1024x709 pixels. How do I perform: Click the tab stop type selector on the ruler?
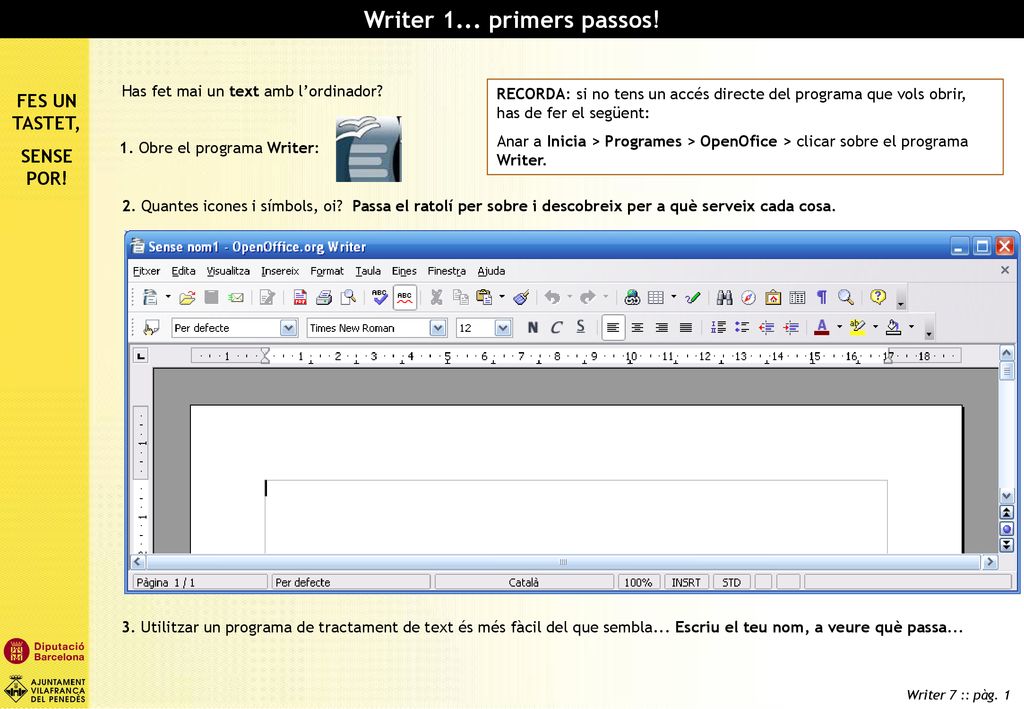140,356
